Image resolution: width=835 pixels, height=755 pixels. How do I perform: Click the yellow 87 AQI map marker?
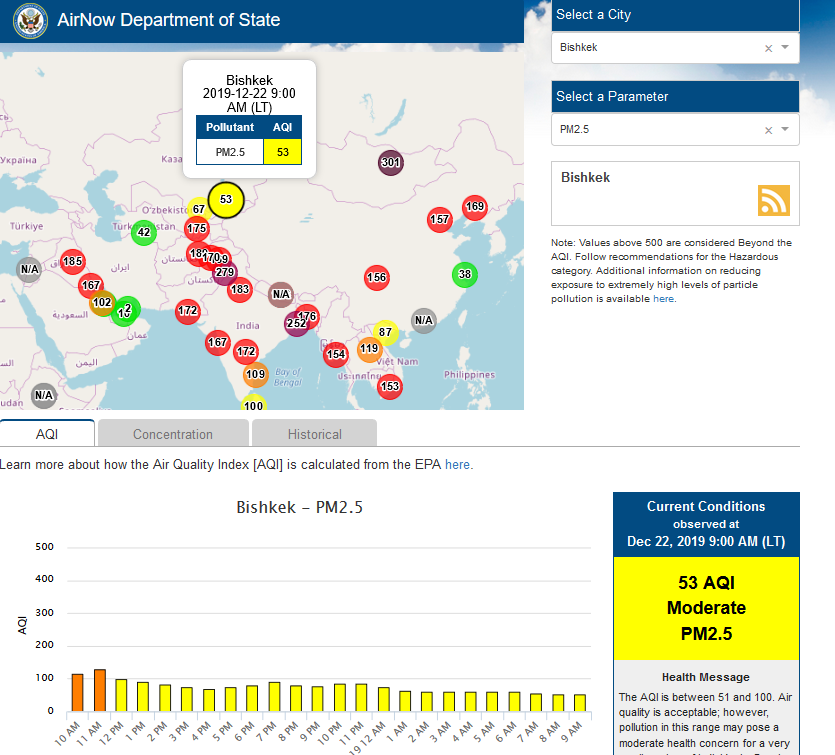click(x=386, y=332)
